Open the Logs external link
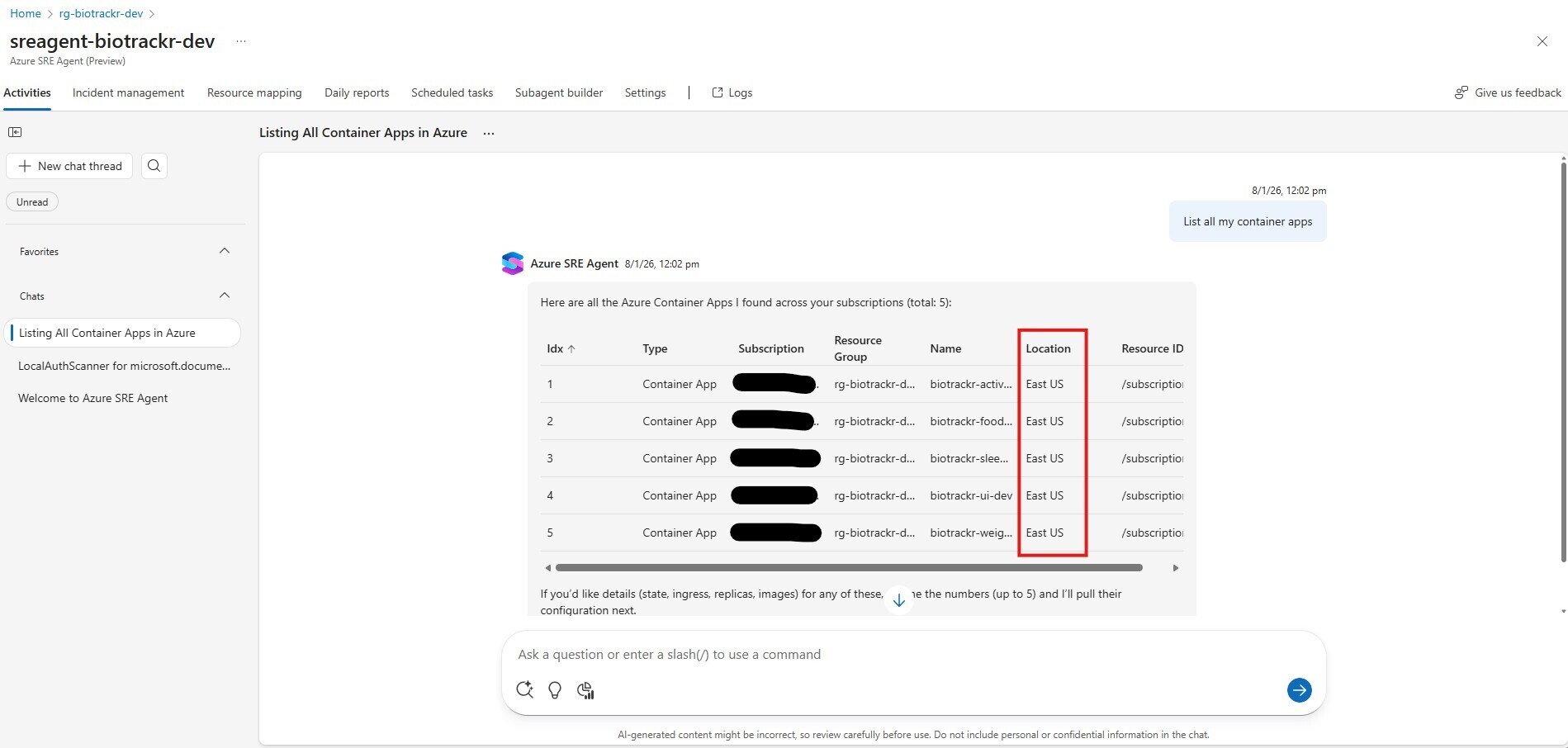 [732, 92]
